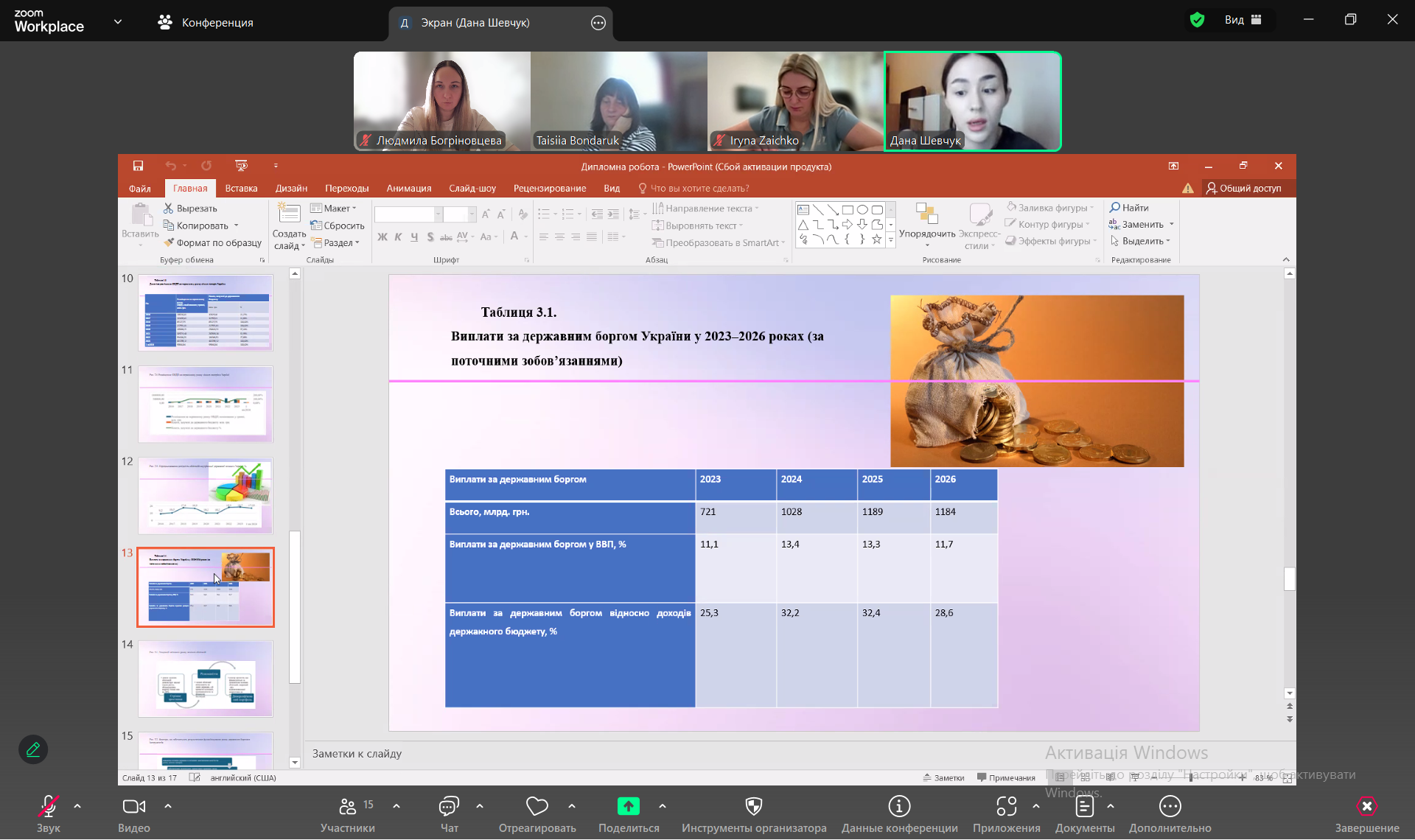Open the Participants panel
The image size is (1415, 840).
point(347,807)
